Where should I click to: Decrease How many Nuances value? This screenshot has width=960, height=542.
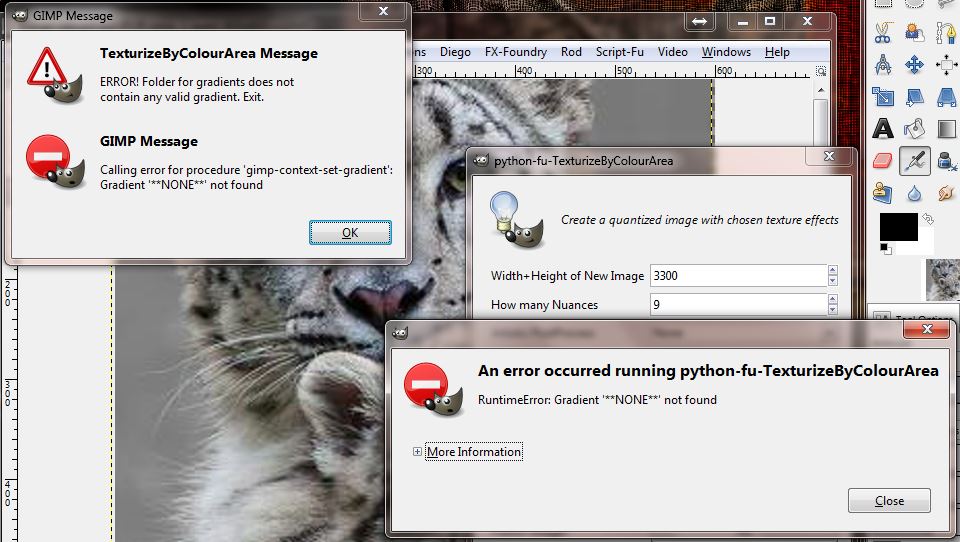[x=832, y=310]
